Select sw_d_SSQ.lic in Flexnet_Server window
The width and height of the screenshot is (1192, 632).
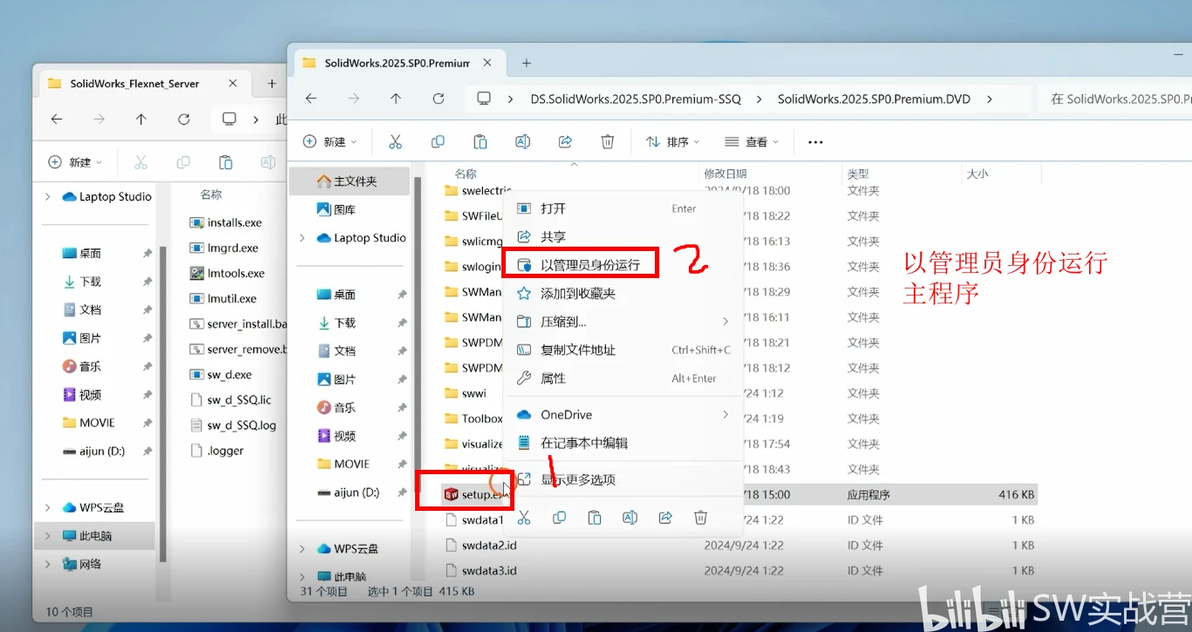pos(239,400)
